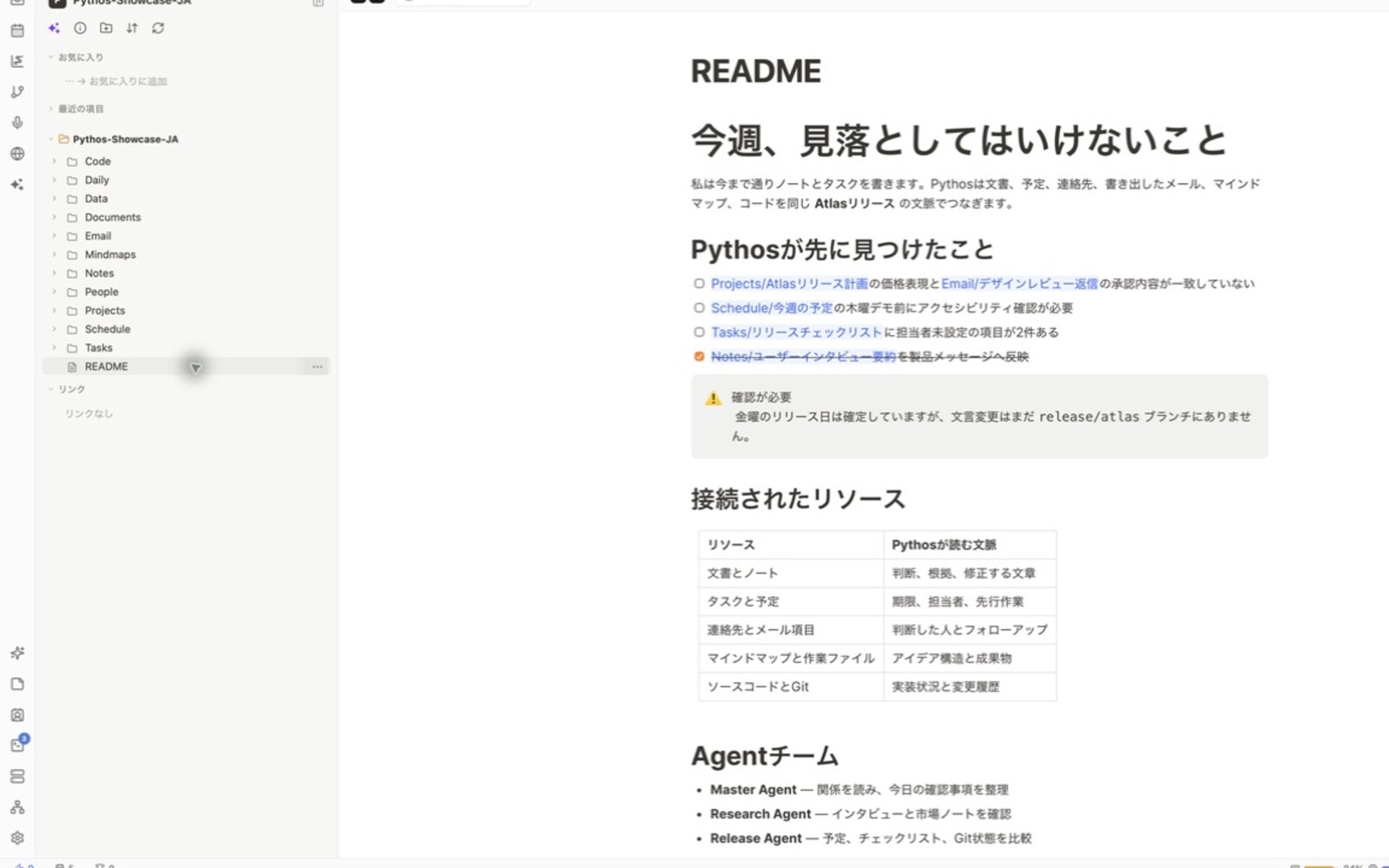The width and height of the screenshot is (1389, 868).
Task: Click the 今週、見落としてはいけないこと heading
Action: click(x=959, y=141)
